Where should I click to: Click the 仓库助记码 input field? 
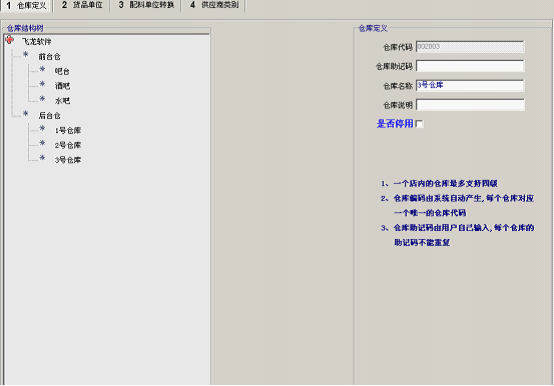[x=470, y=66]
